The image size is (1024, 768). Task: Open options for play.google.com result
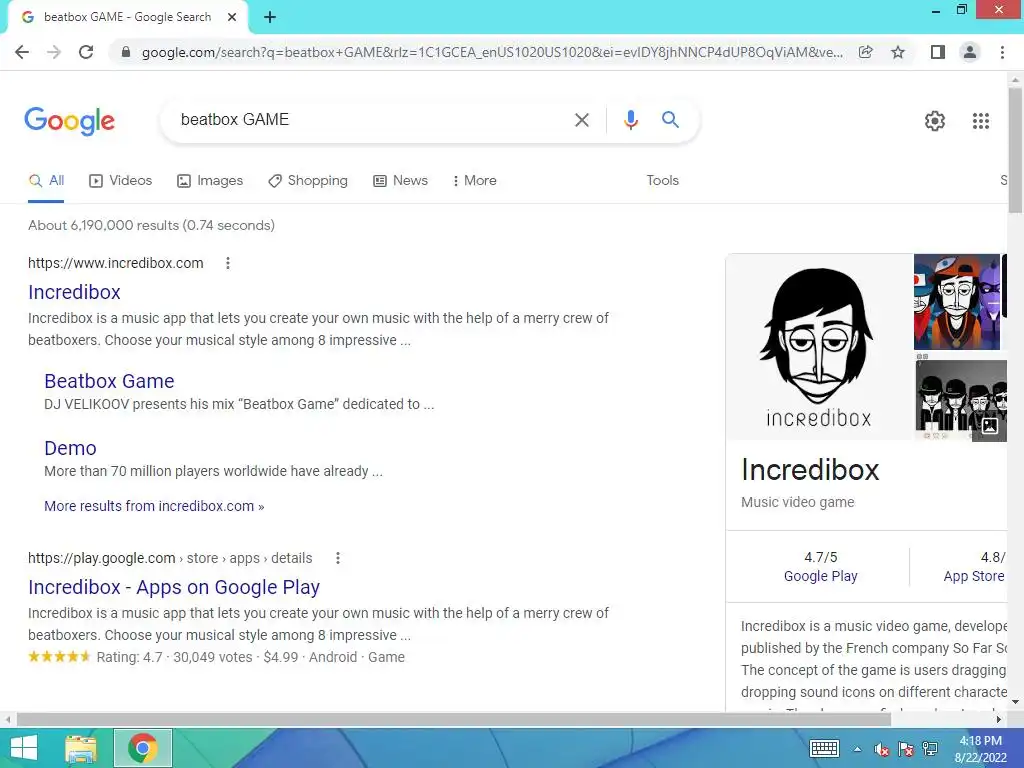click(338, 558)
